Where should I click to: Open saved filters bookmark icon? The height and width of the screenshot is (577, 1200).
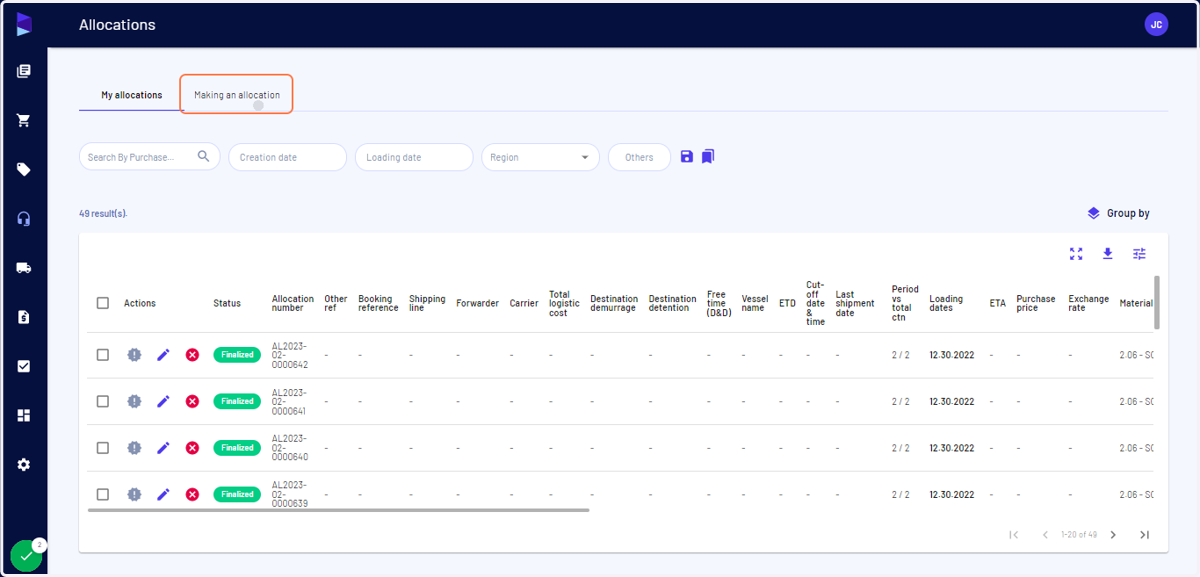coord(708,157)
